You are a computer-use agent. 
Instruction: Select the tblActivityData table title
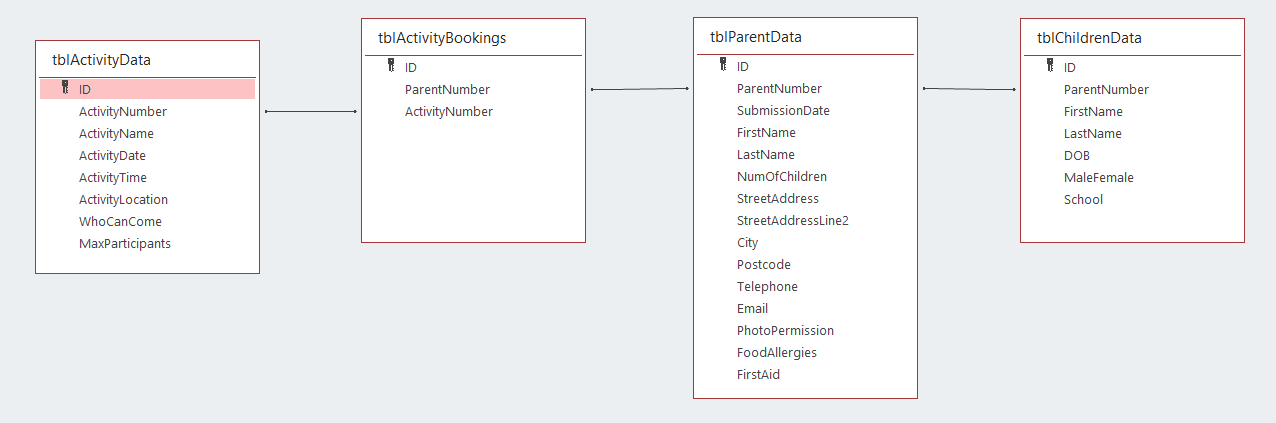(x=102, y=60)
